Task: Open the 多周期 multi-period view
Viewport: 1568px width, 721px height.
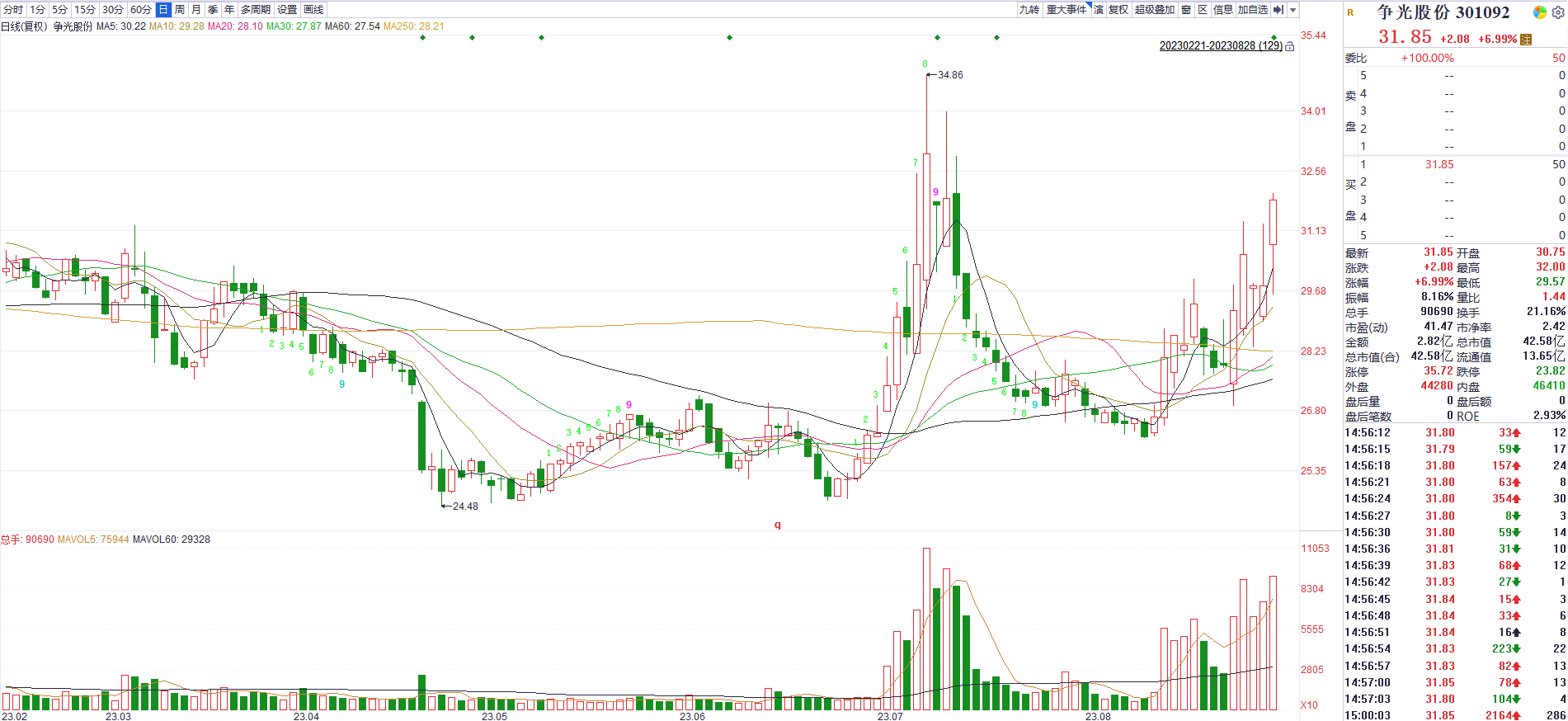Action: pos(256,10)
